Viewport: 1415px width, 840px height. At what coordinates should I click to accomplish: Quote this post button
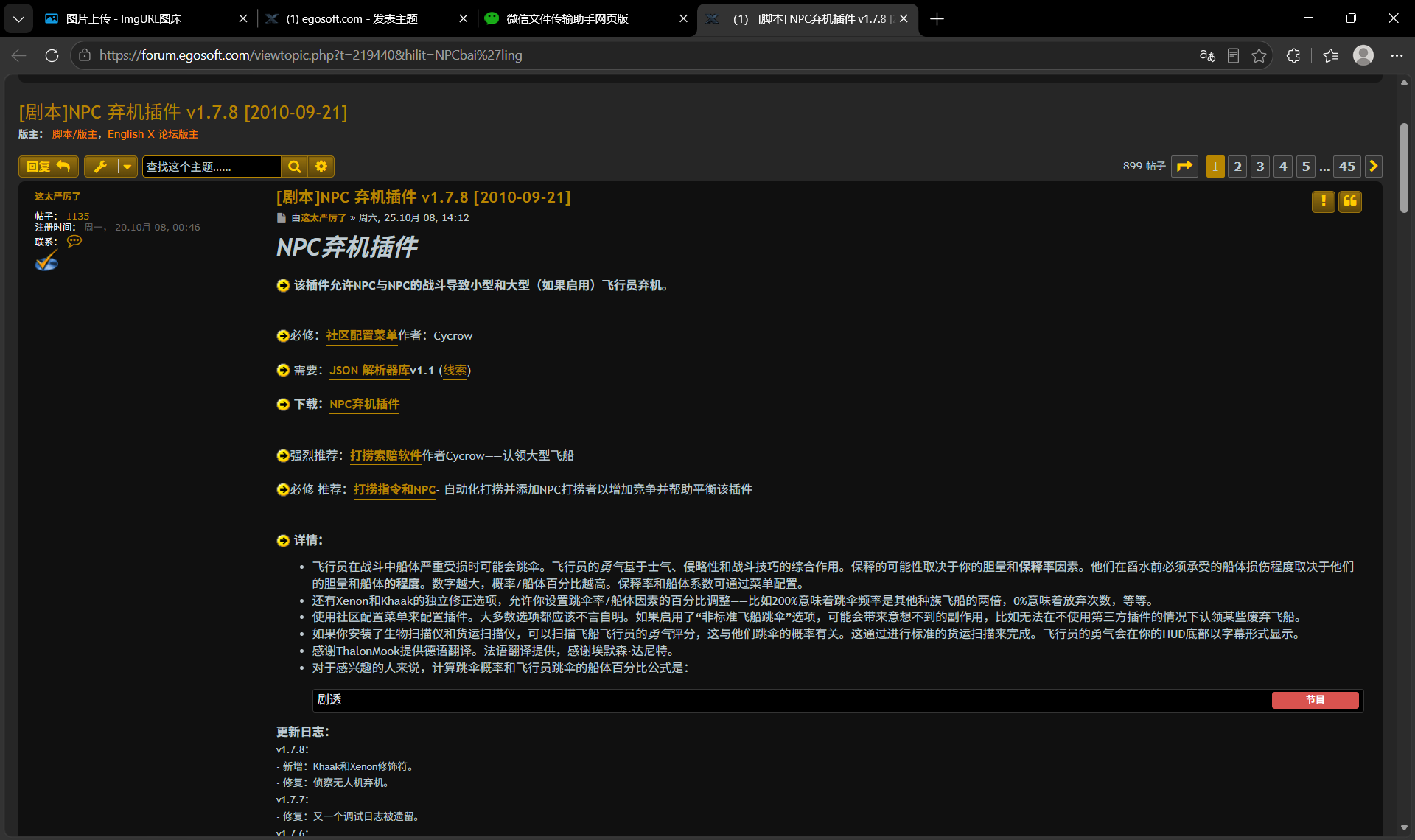pyautogui.click(x=1350, y=201)
